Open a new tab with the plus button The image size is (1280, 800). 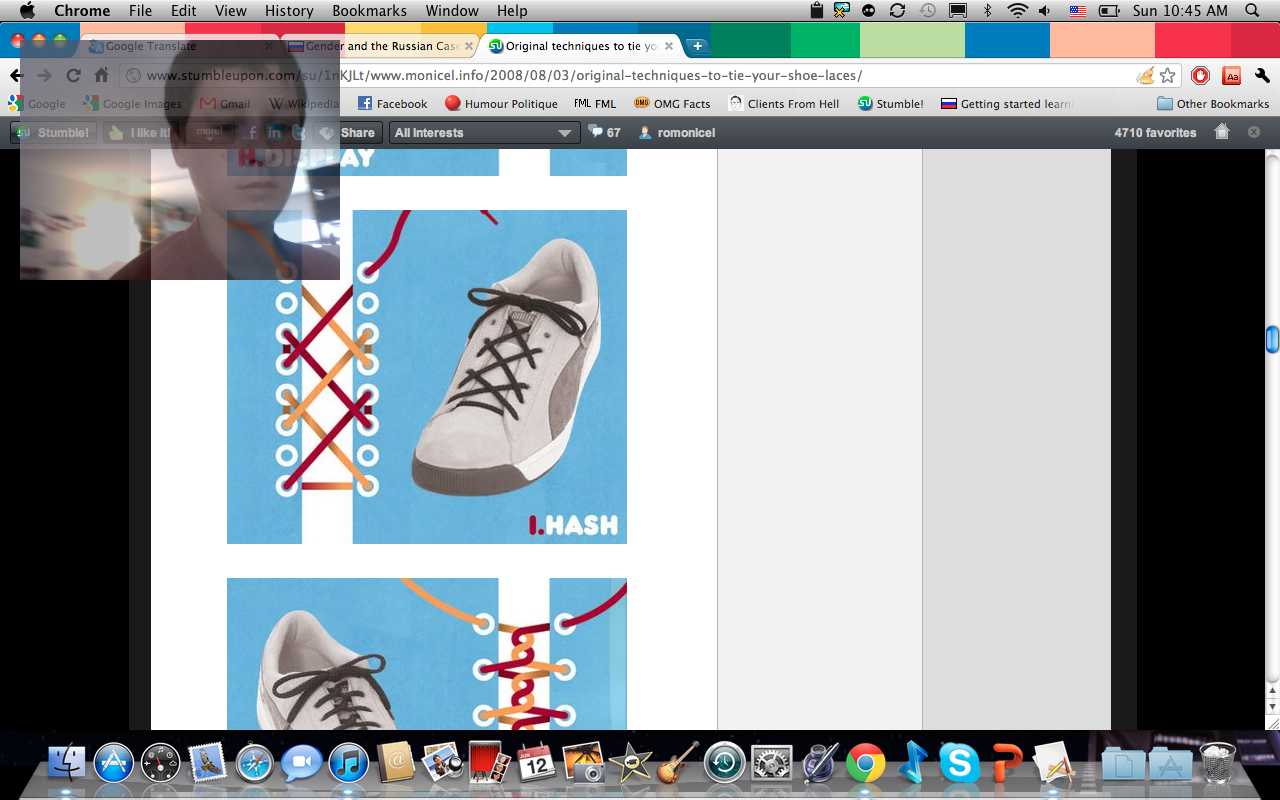pyautogui.click(x=698, y=46)
